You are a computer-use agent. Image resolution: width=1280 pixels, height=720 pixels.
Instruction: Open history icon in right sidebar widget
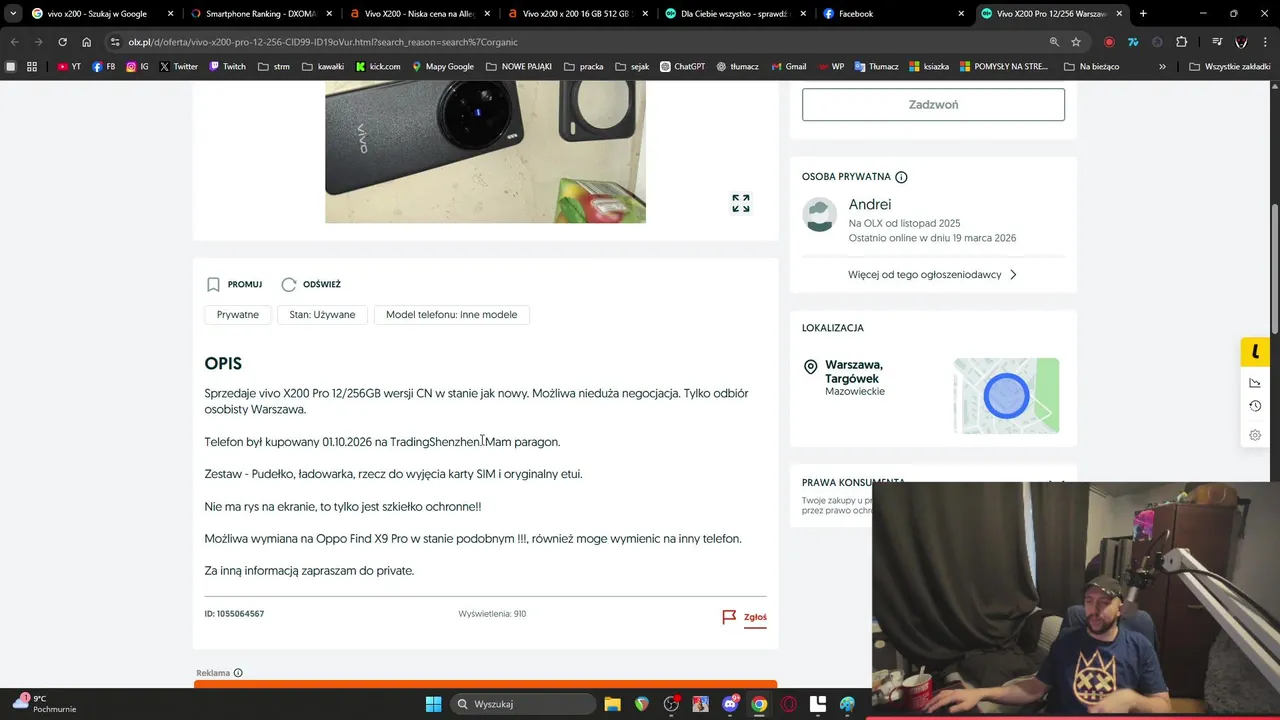(1255, 406)
